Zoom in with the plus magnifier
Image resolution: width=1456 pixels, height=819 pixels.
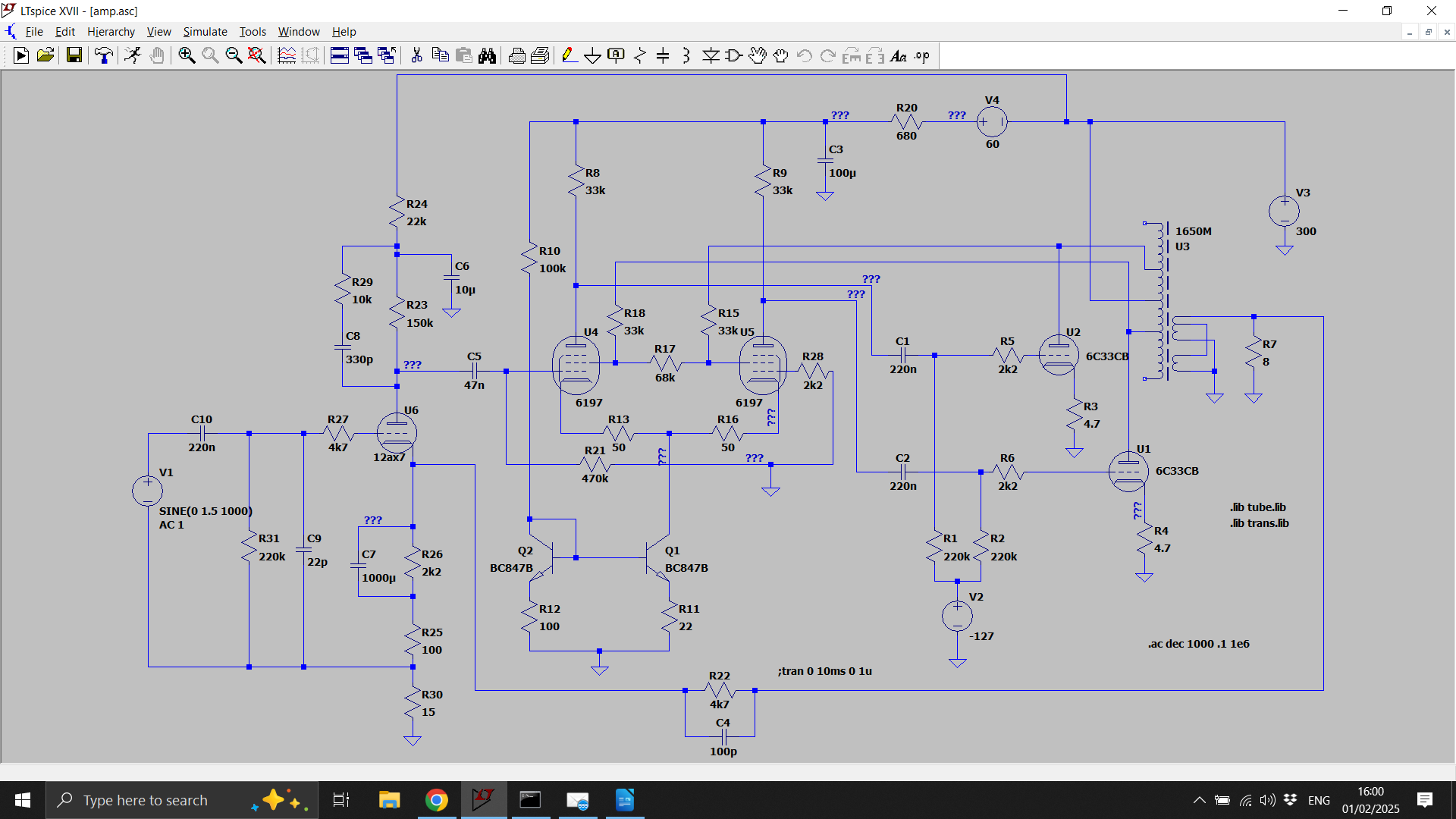click(x=187, y=55)
